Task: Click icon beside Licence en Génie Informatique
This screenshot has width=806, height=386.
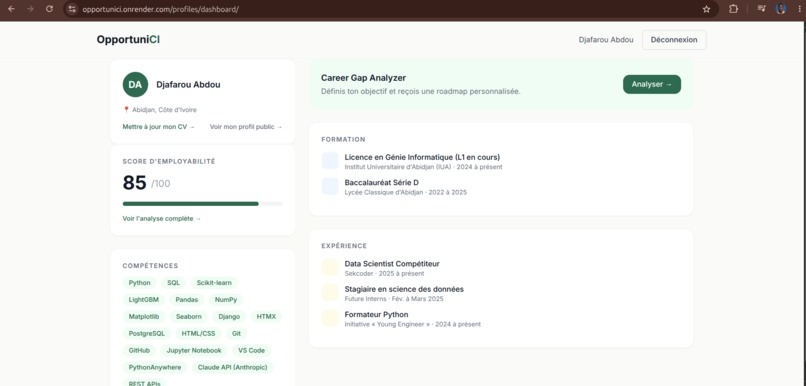Action: 330,160
